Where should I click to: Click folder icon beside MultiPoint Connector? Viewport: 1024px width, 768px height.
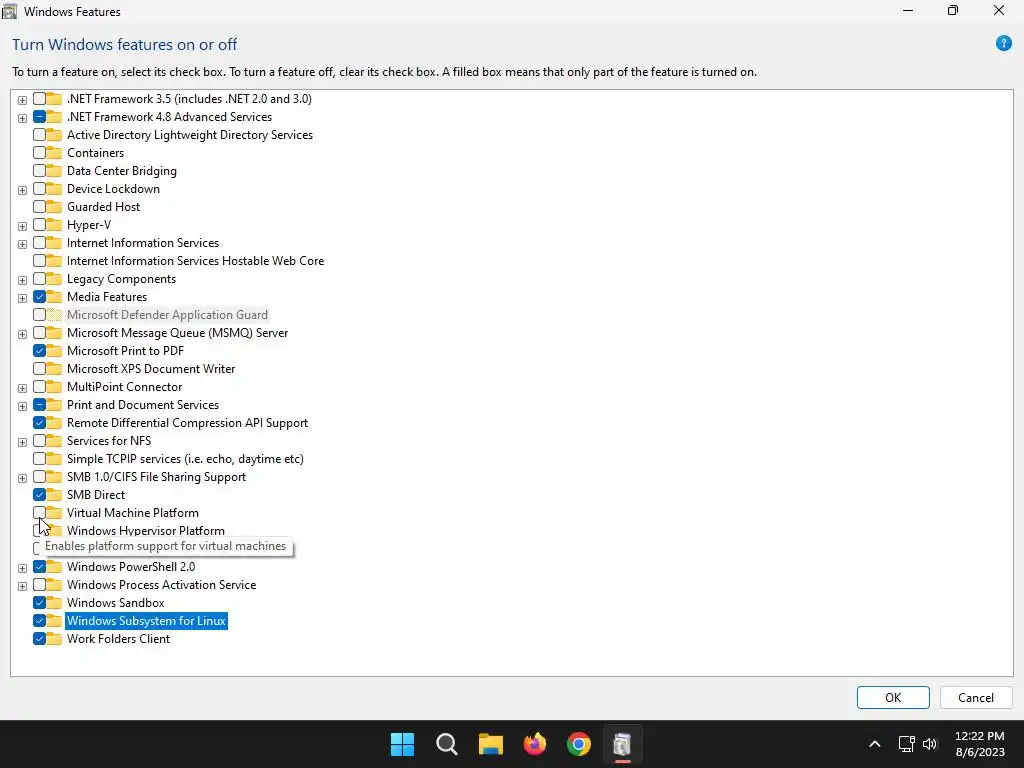(x=54, y=387)
